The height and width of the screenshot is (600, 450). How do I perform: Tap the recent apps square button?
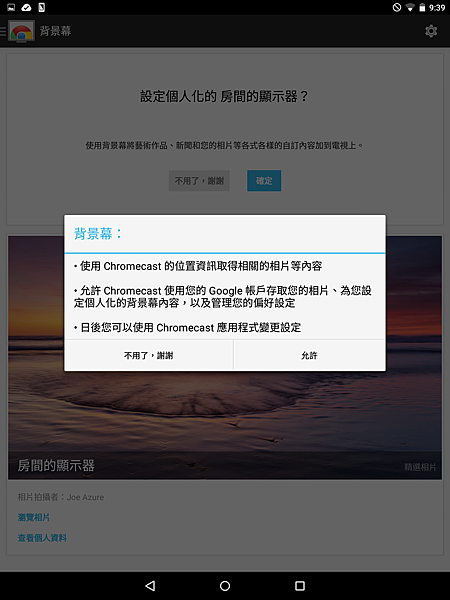(300, 585)
